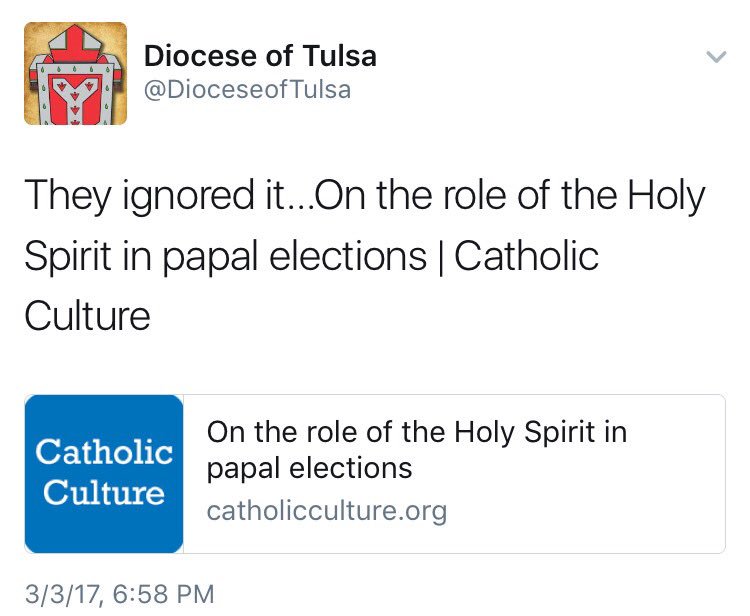The height and width of the screenshot is (616, 750).
Task: Click the shield in the diocese crest avatar
Action: click(x=75, y=90)
